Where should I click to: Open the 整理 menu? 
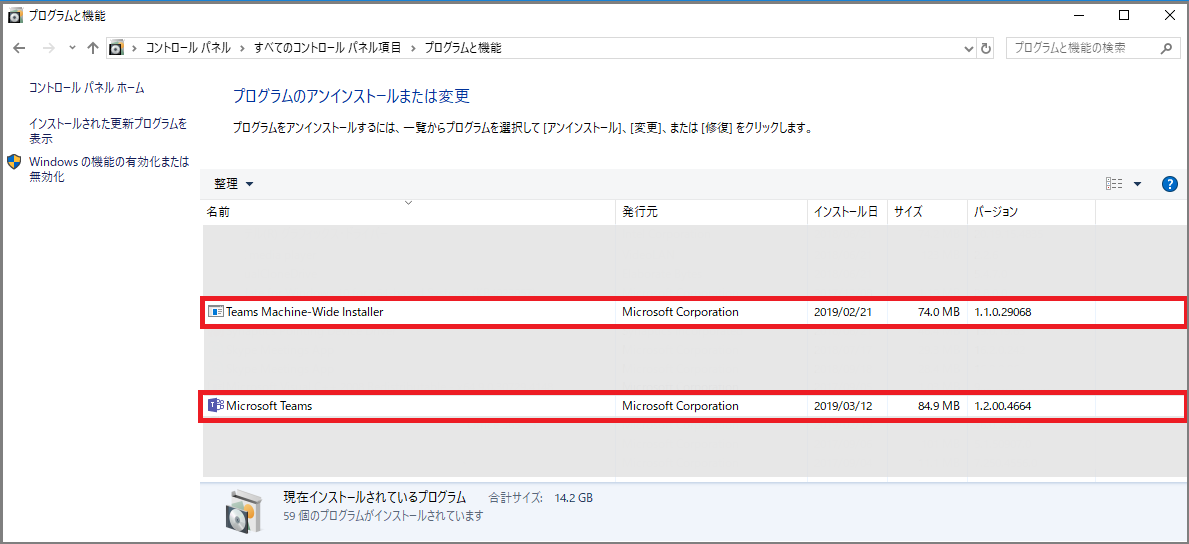[234, 184]
